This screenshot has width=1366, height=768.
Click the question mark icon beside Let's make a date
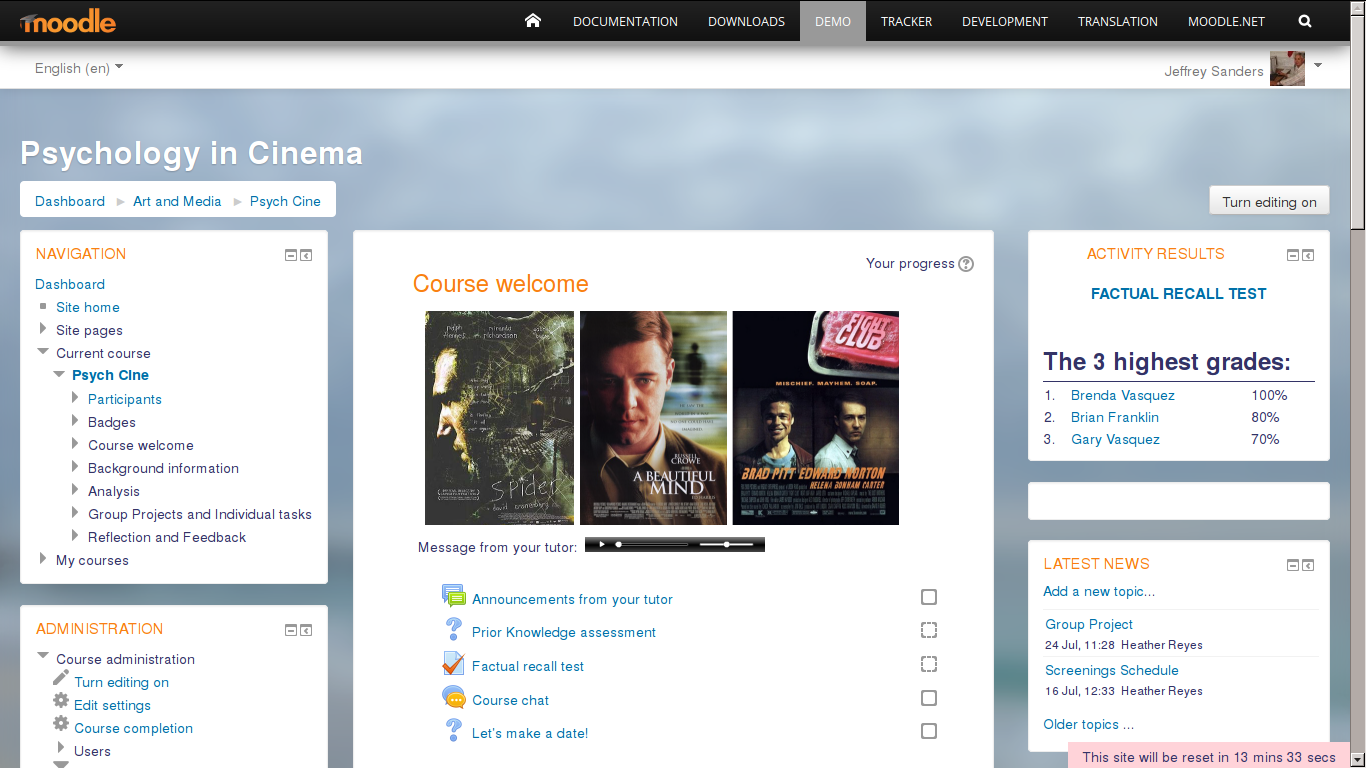(454, 731)
